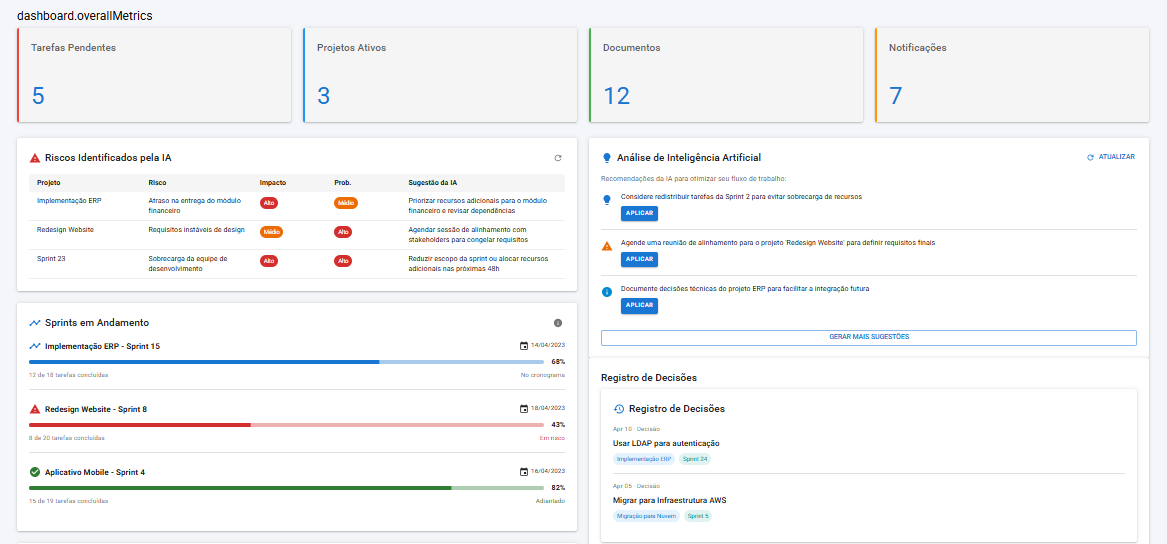The image size is (1167, 544).
Task: Open the Notificações metric card
Action: point(1012,76)
